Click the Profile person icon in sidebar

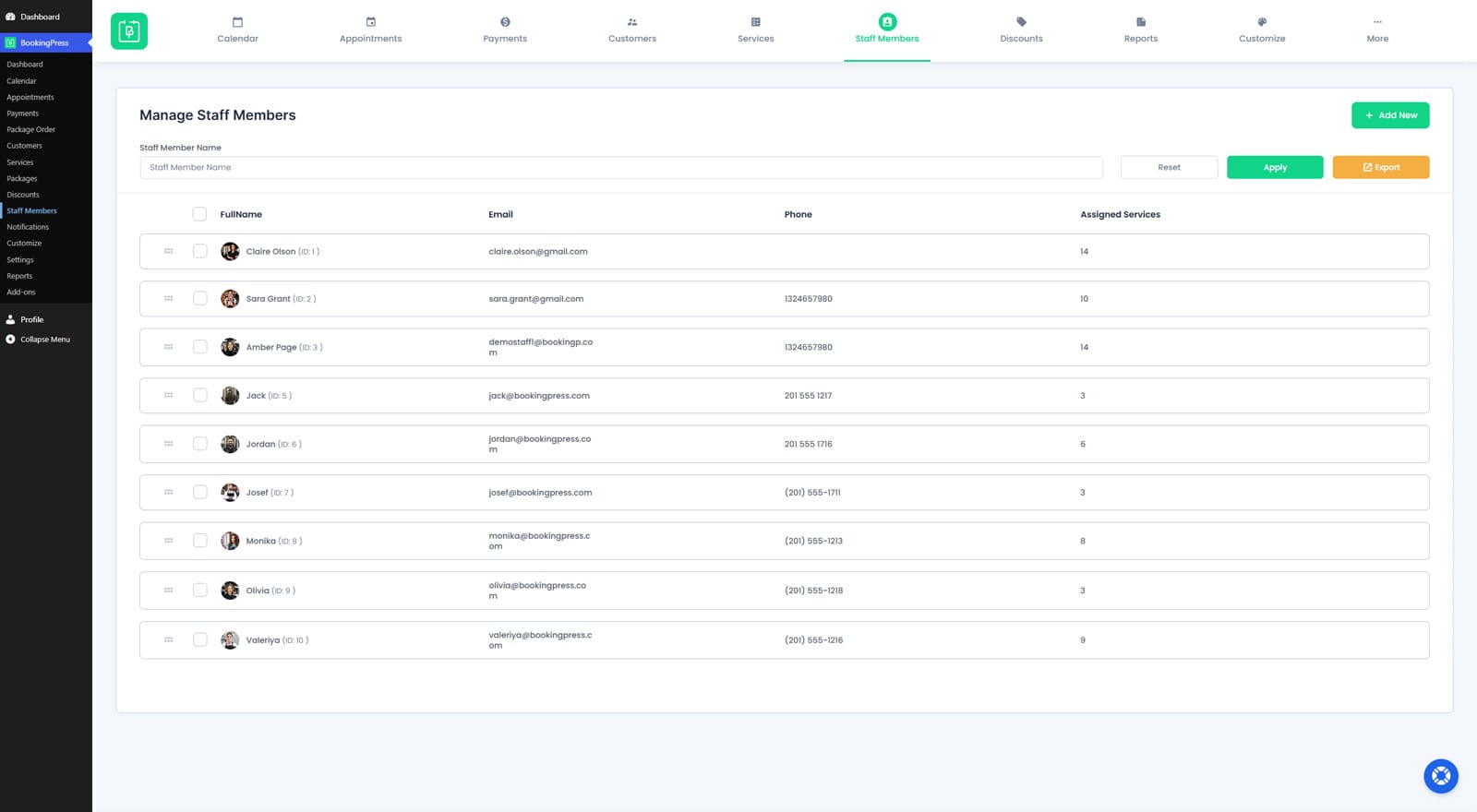point(10,319)
